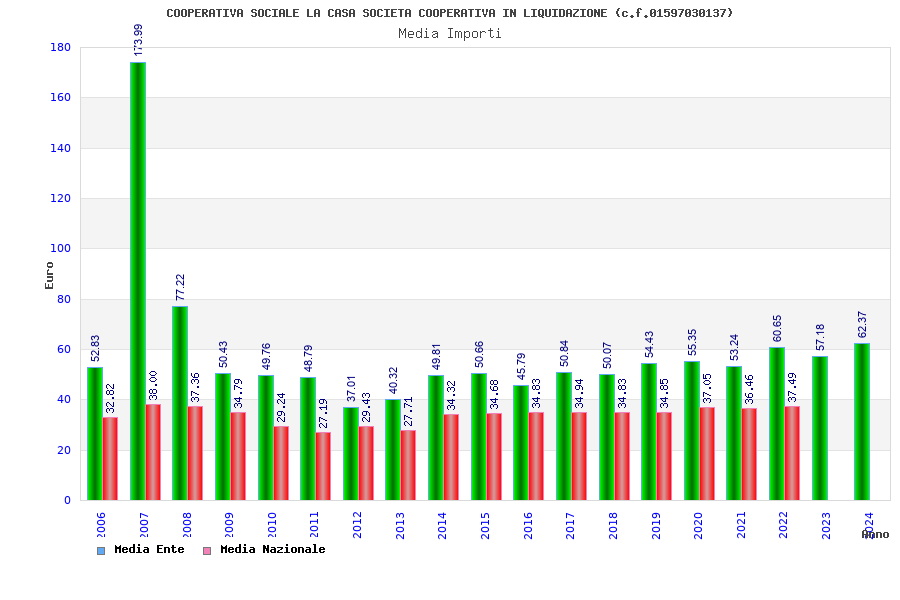Click the Media Nazionale legend swatch
The width and height of the screenshot is (900, 600).
[x=207, y=551]
